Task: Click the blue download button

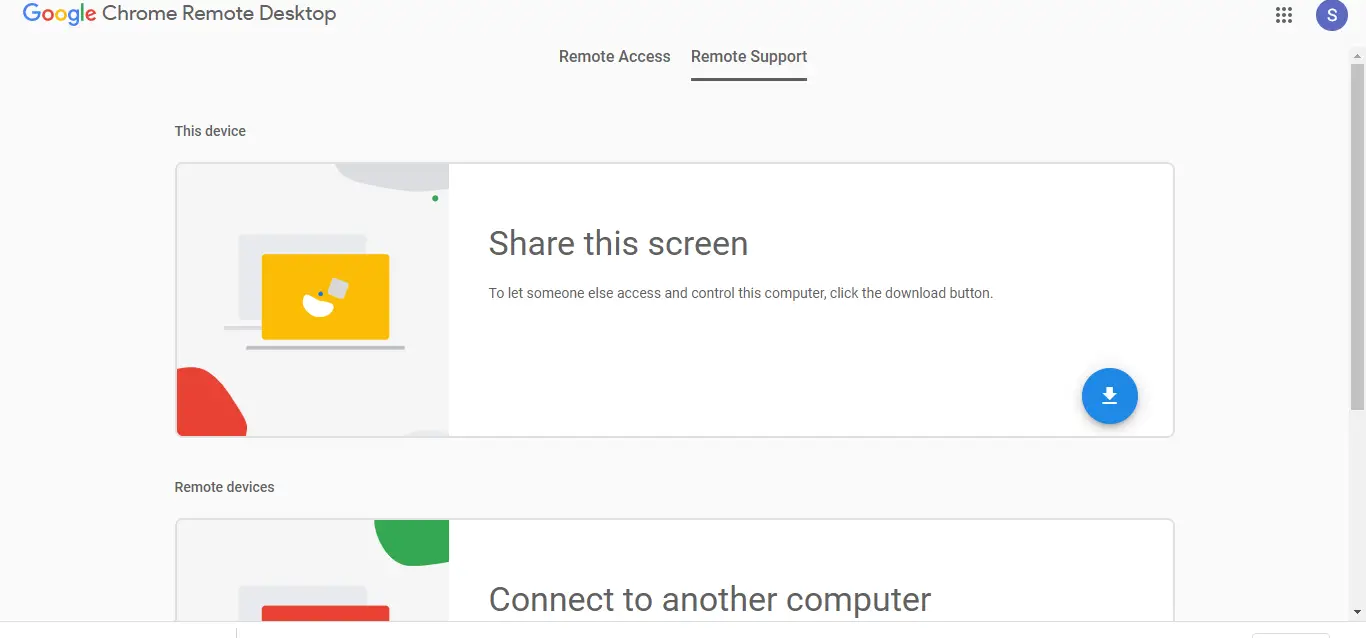Action: coord(1110,396)
